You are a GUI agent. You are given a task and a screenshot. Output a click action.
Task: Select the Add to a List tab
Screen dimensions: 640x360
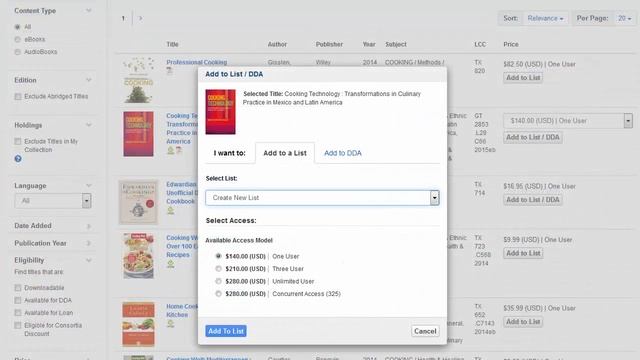(x=284, y=153)
